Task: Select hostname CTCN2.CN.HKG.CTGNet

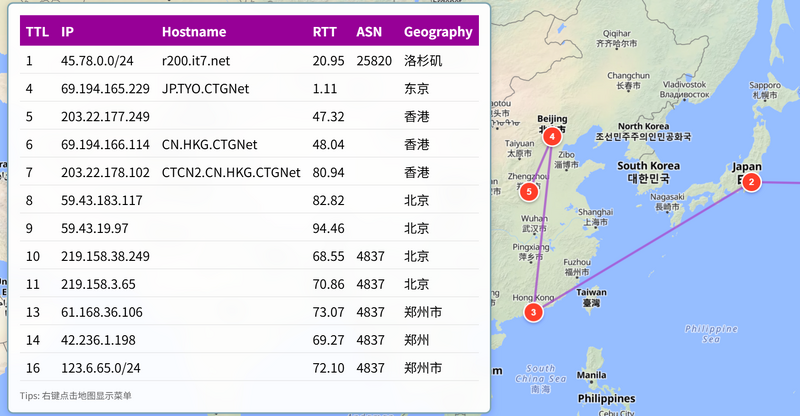Action: [231, 173]
